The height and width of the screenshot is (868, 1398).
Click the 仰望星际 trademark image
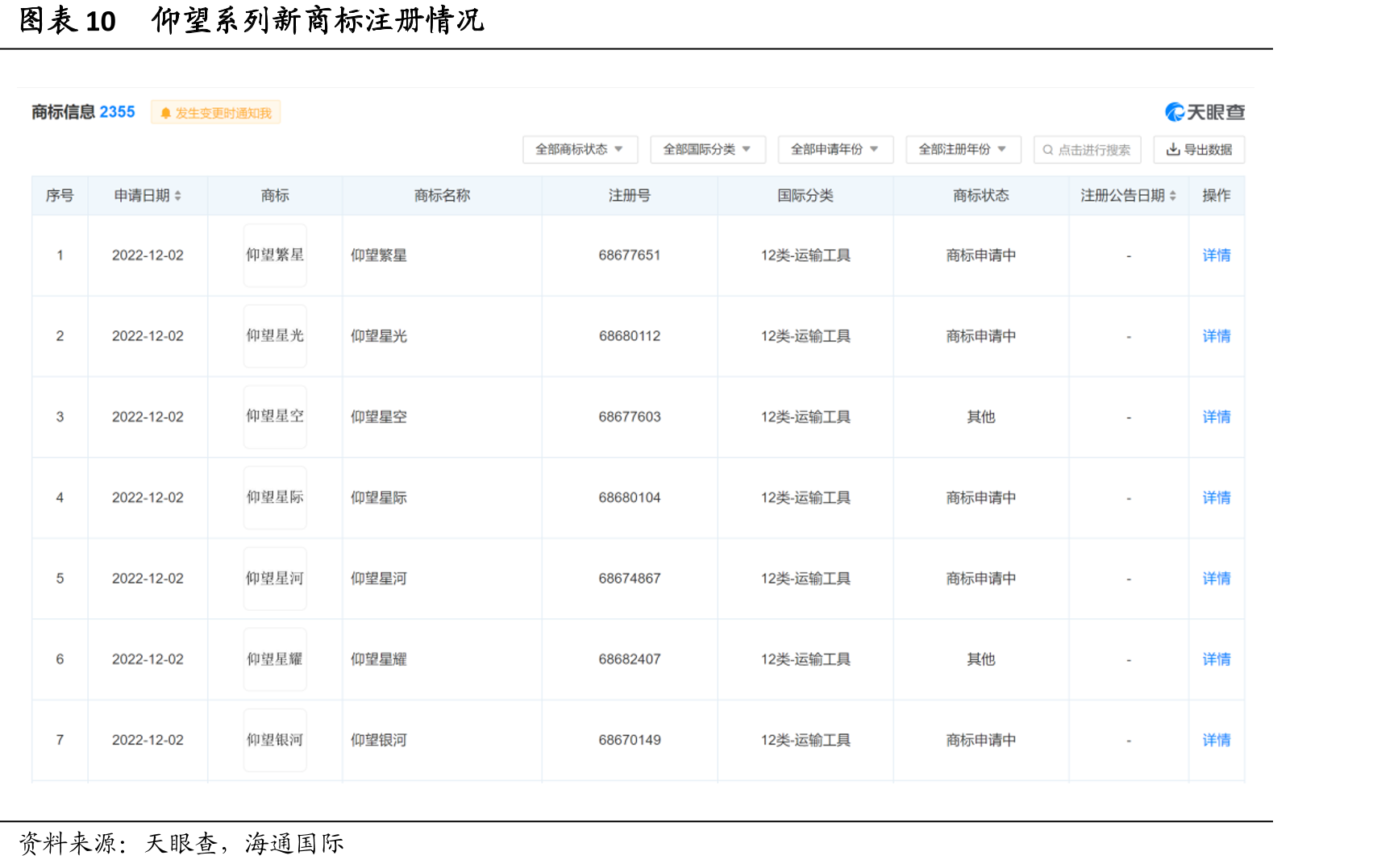tap(275, 498)
